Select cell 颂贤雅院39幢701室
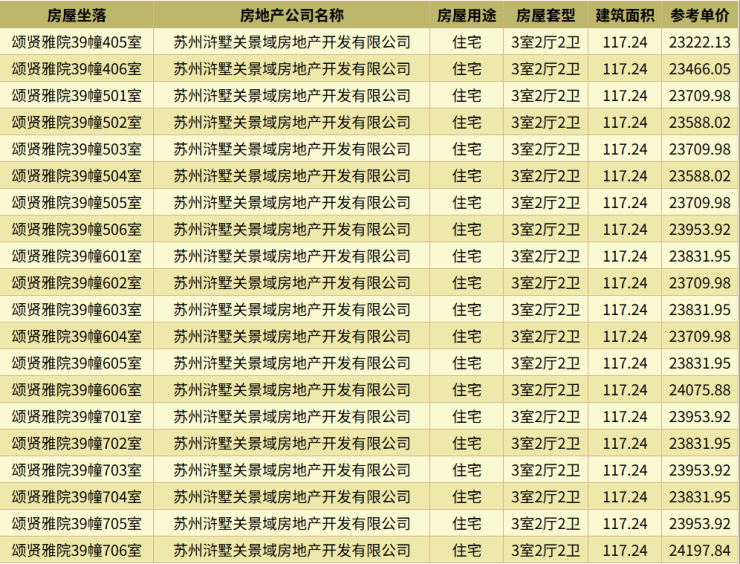 (76, 417)
